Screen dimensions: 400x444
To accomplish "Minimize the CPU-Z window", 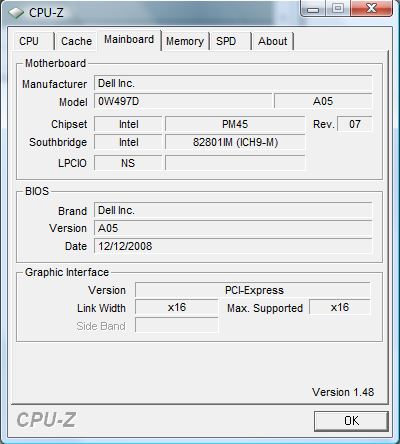I will (313, 9).
